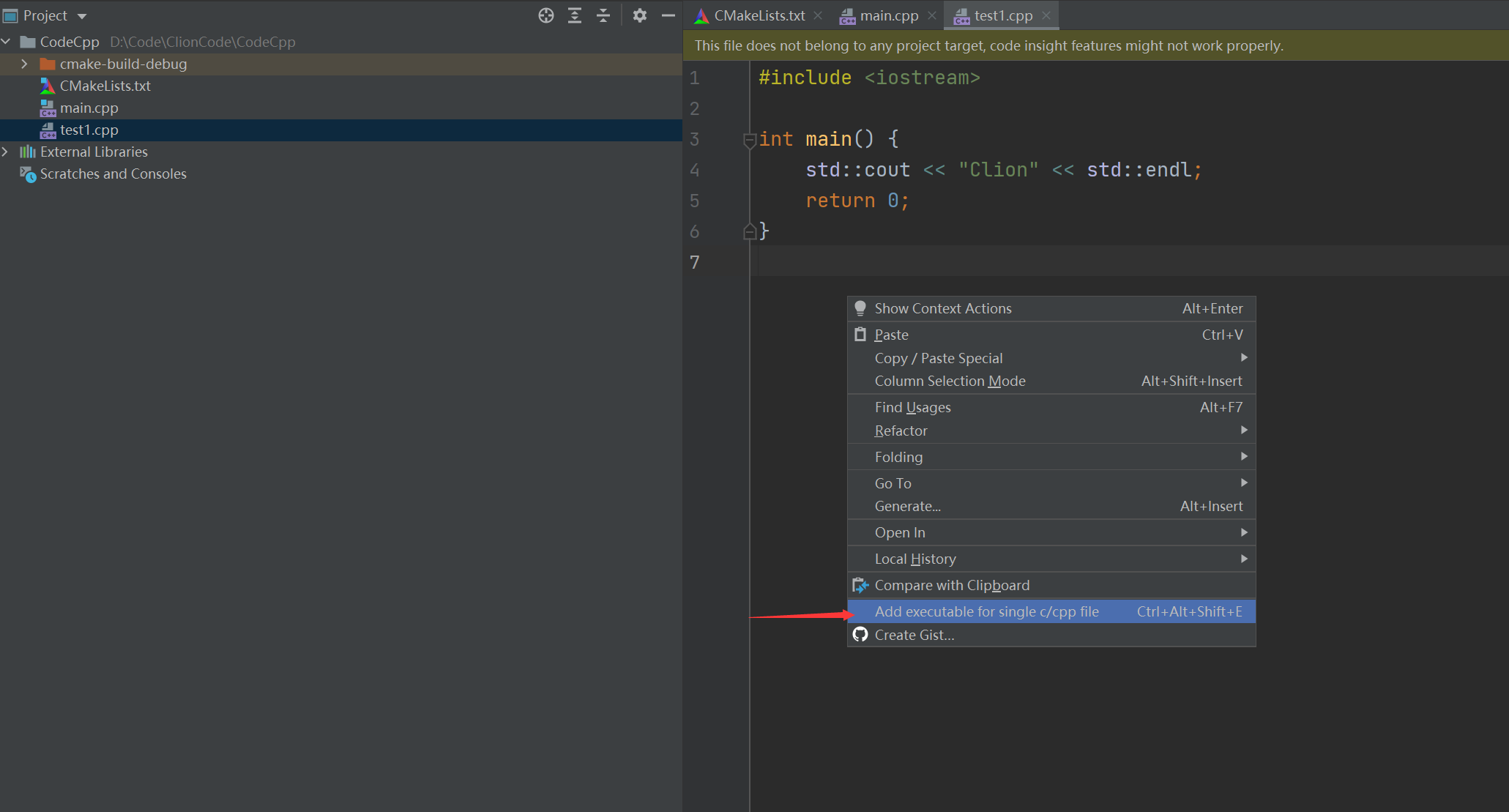Hide the Project panel with minus icon
This screenshot has height=812, width=1509.
click(x=668, y=15)
